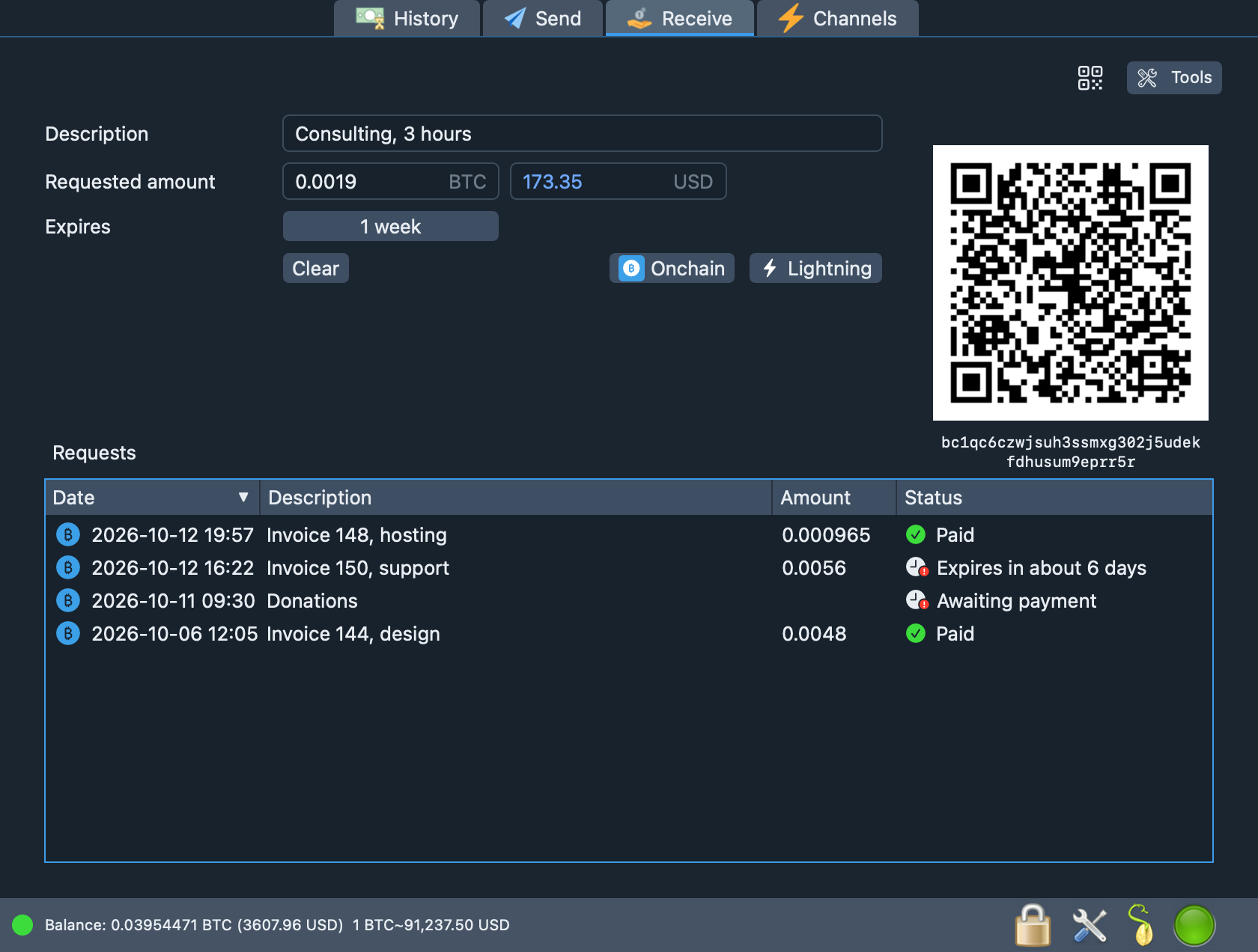Image resolution: width=1258 pixels, height=952 pixels.
Task: Click the paid checkmark on Invoice 144 row
Action: click(916, 633)
